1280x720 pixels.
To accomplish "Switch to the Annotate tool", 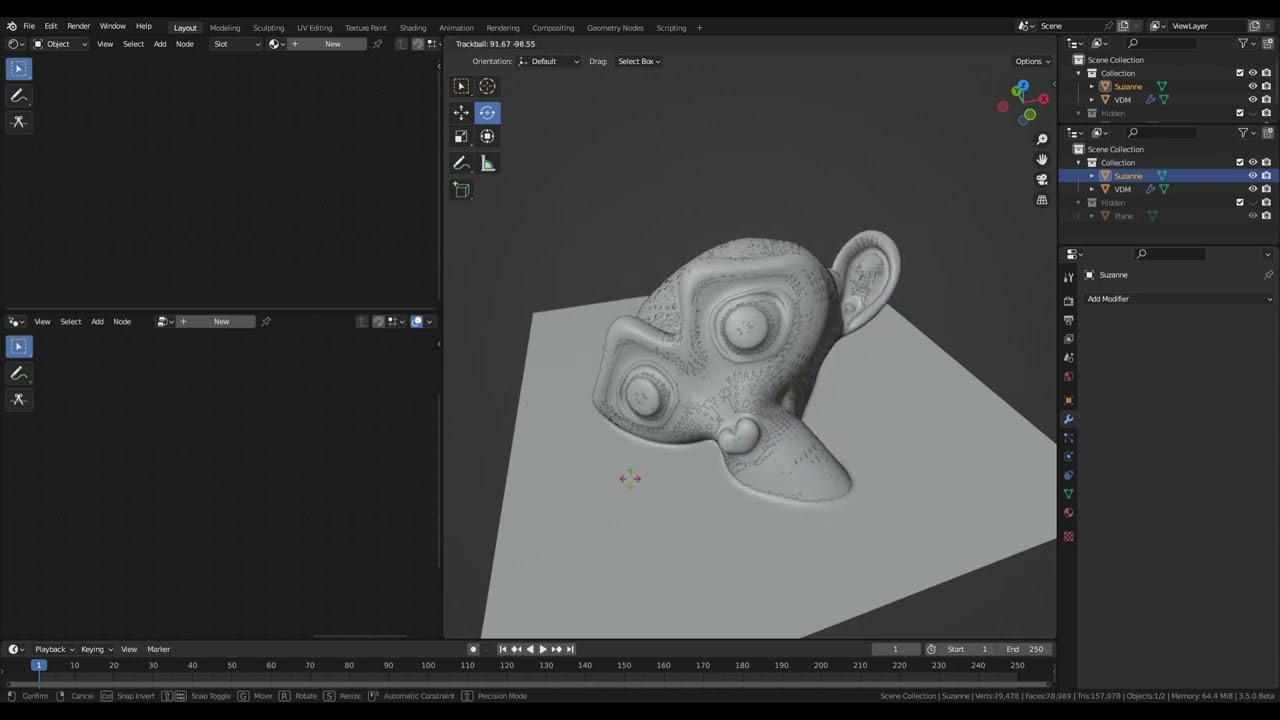I will [x=461, y=162].
